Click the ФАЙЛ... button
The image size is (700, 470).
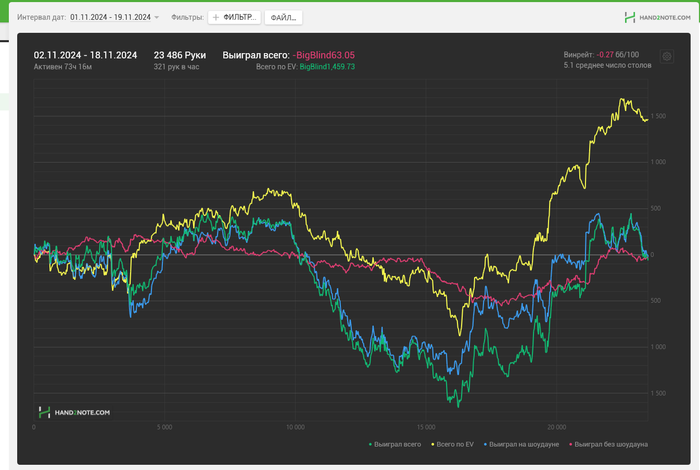pyautogui.click(x=283, y=18)
